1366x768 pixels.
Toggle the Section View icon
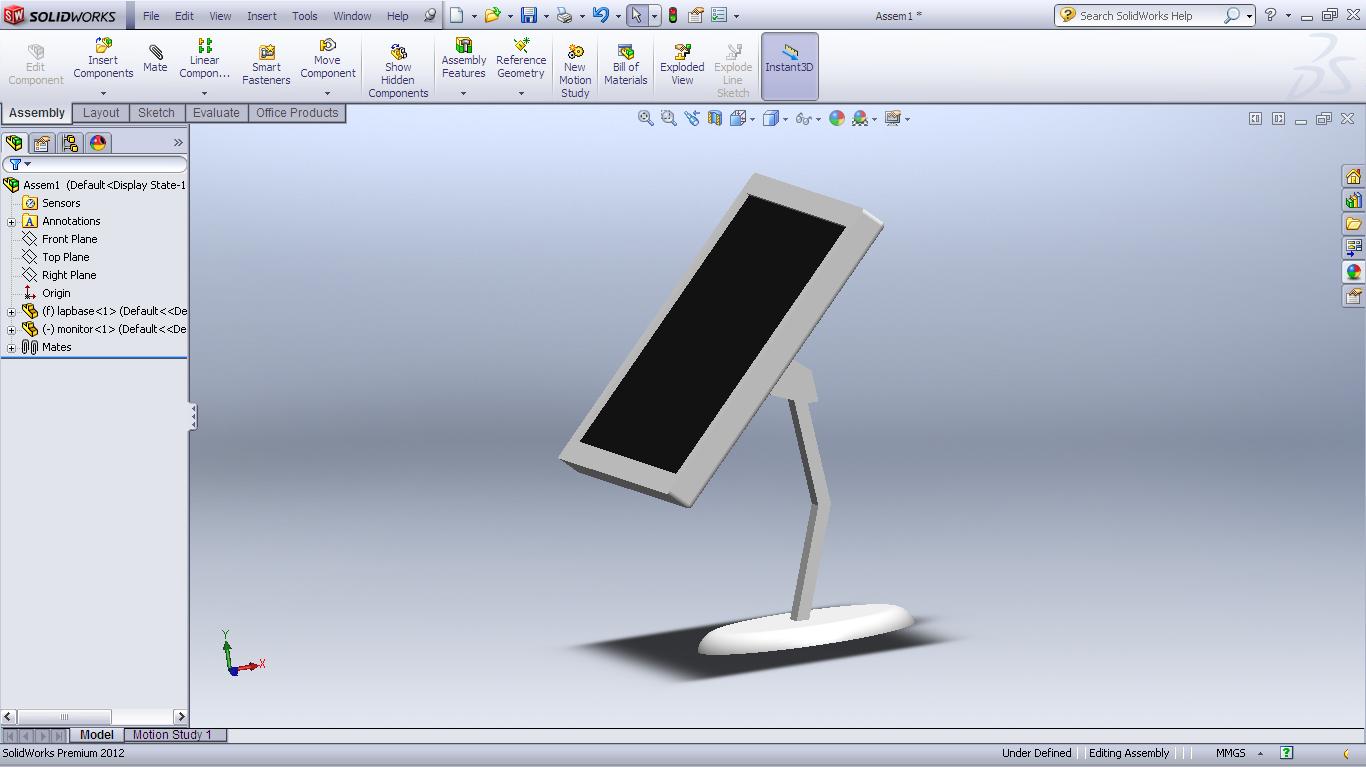click(715, 118)
